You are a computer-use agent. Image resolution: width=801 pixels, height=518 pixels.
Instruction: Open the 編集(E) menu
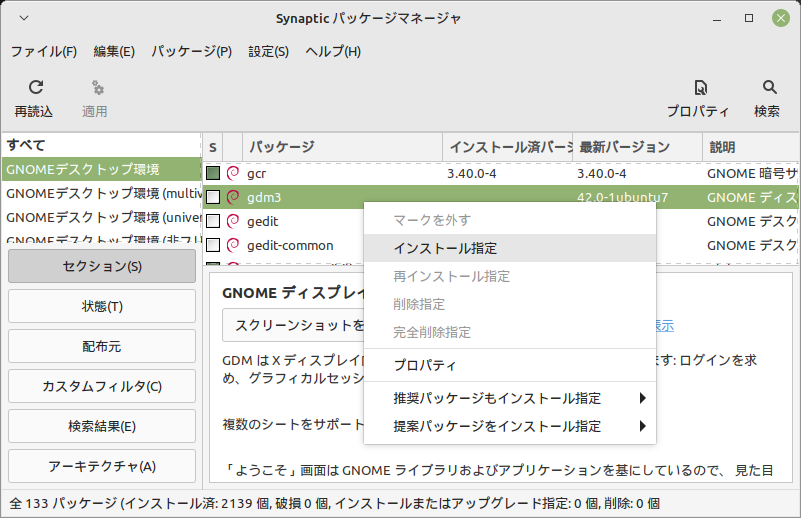pos(114,52)
